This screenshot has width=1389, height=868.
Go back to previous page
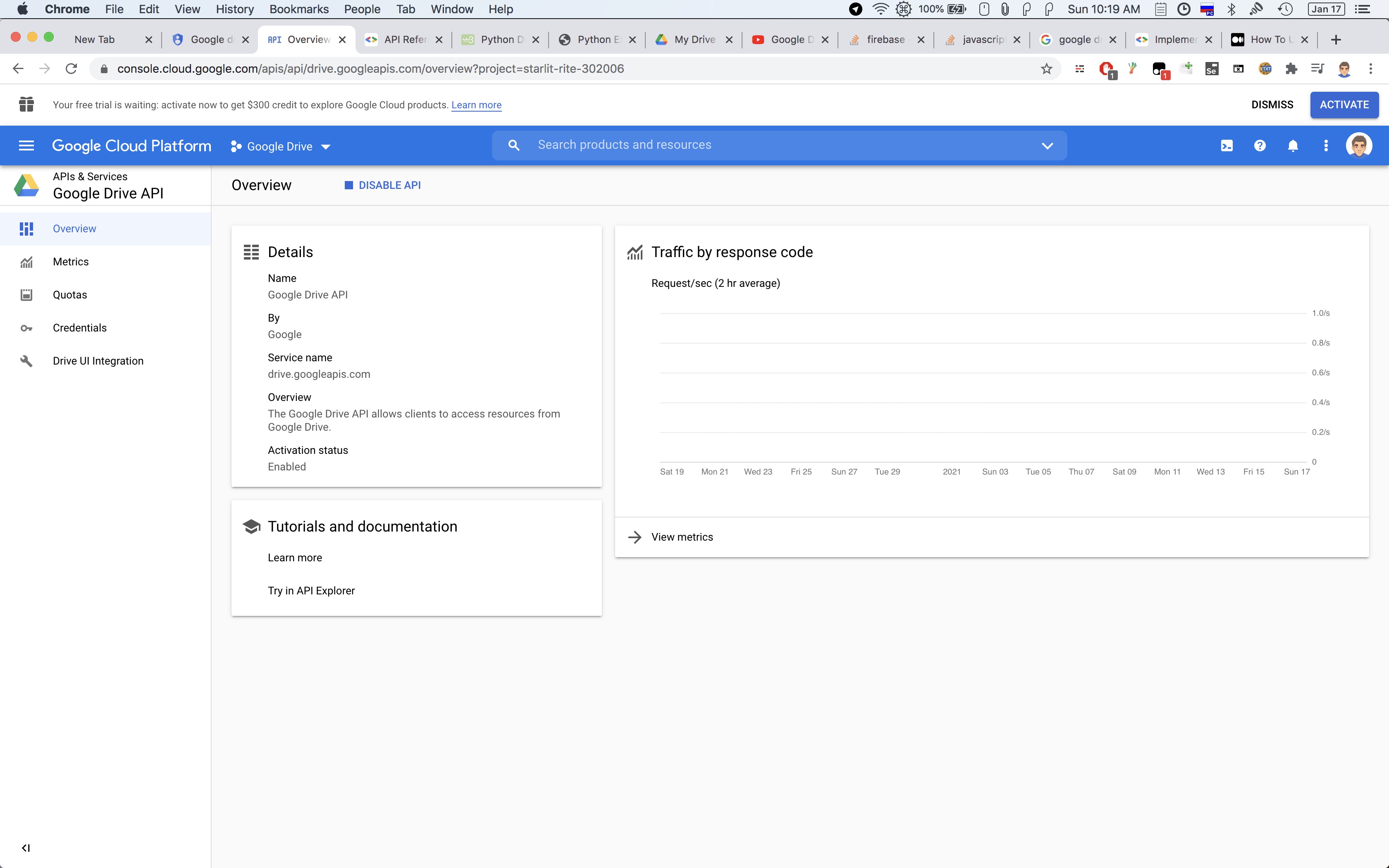(x=18, y=69)
